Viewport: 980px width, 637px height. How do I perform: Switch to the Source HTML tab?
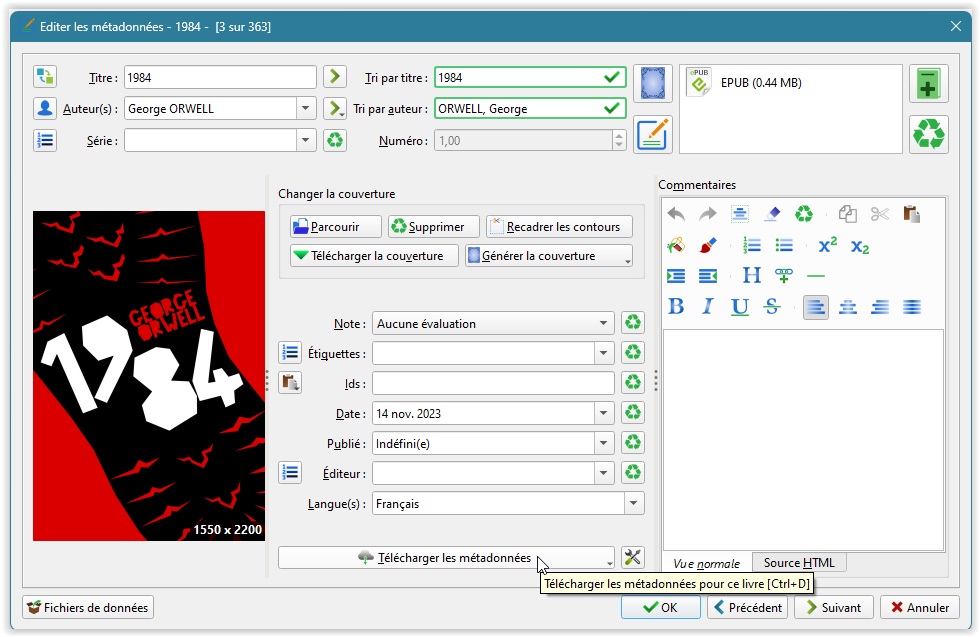coord(798,563)
